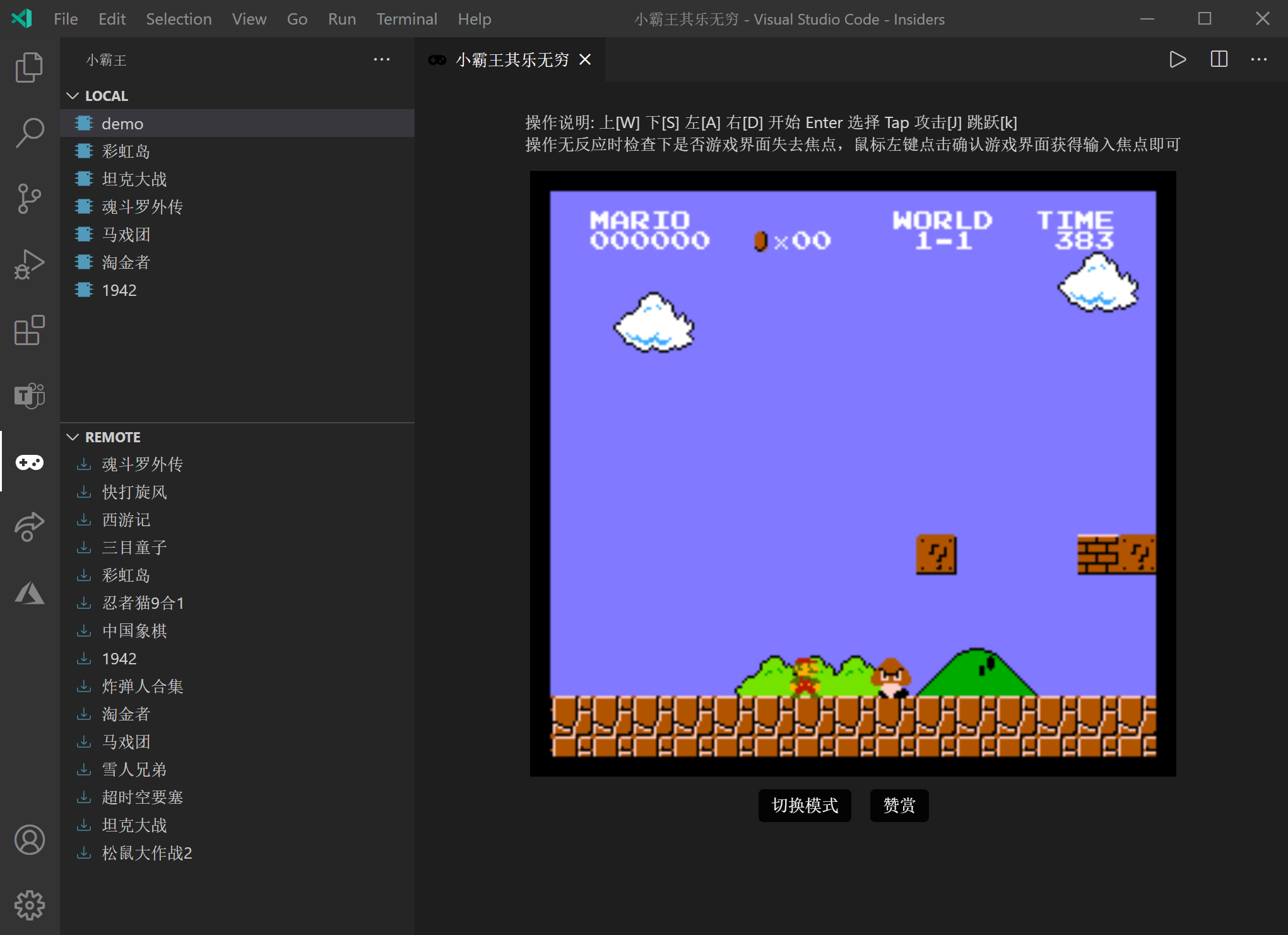1288x935 pixels.
Task: Click the run play icon in editor toolbar
Action: pyautogui.click(x=1177, y=59)
